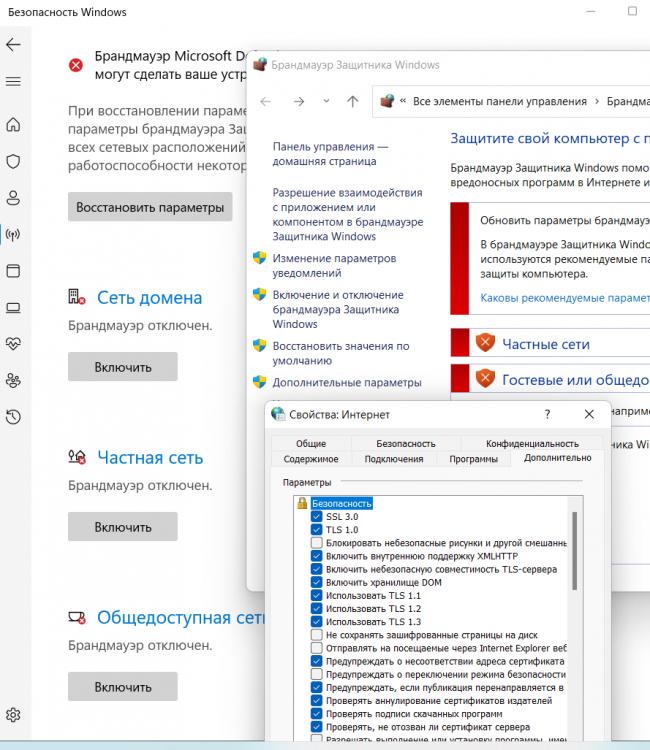Open Панель управления — домашняя страница link

(x=330, y=154)
